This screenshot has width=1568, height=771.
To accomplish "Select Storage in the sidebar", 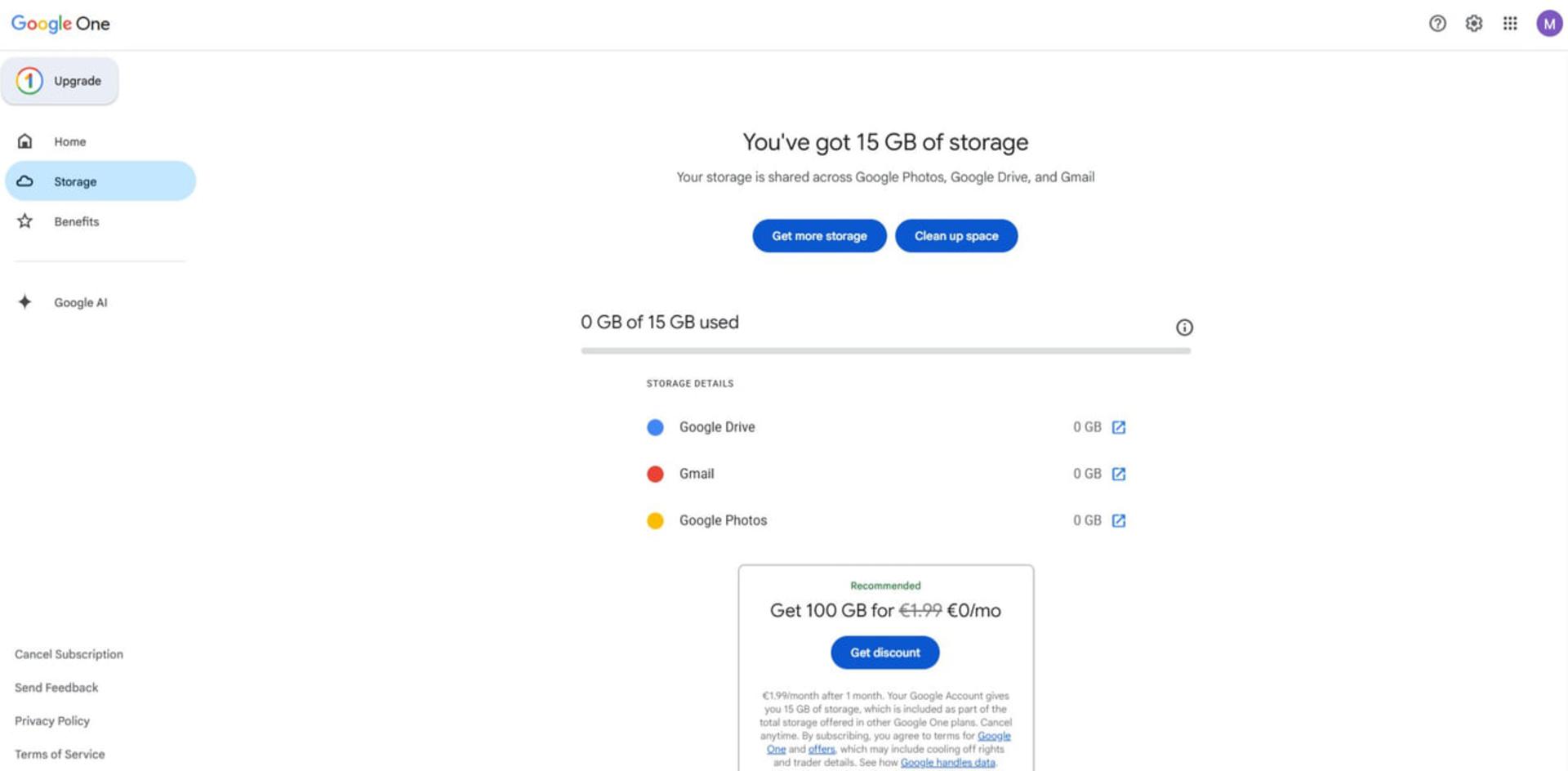I will [100, 181].
